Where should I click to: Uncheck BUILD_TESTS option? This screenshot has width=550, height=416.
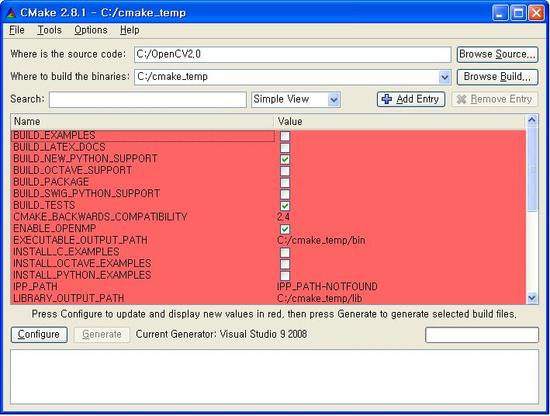pyautogui.click(x=285, y=206)
